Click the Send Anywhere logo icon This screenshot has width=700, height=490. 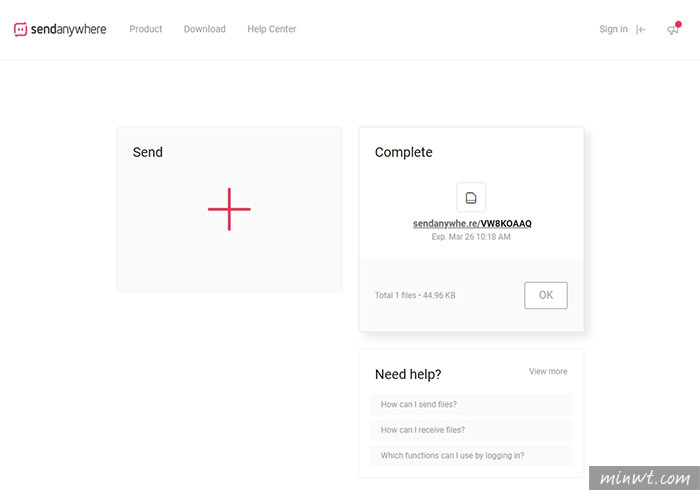pos(21,29)
